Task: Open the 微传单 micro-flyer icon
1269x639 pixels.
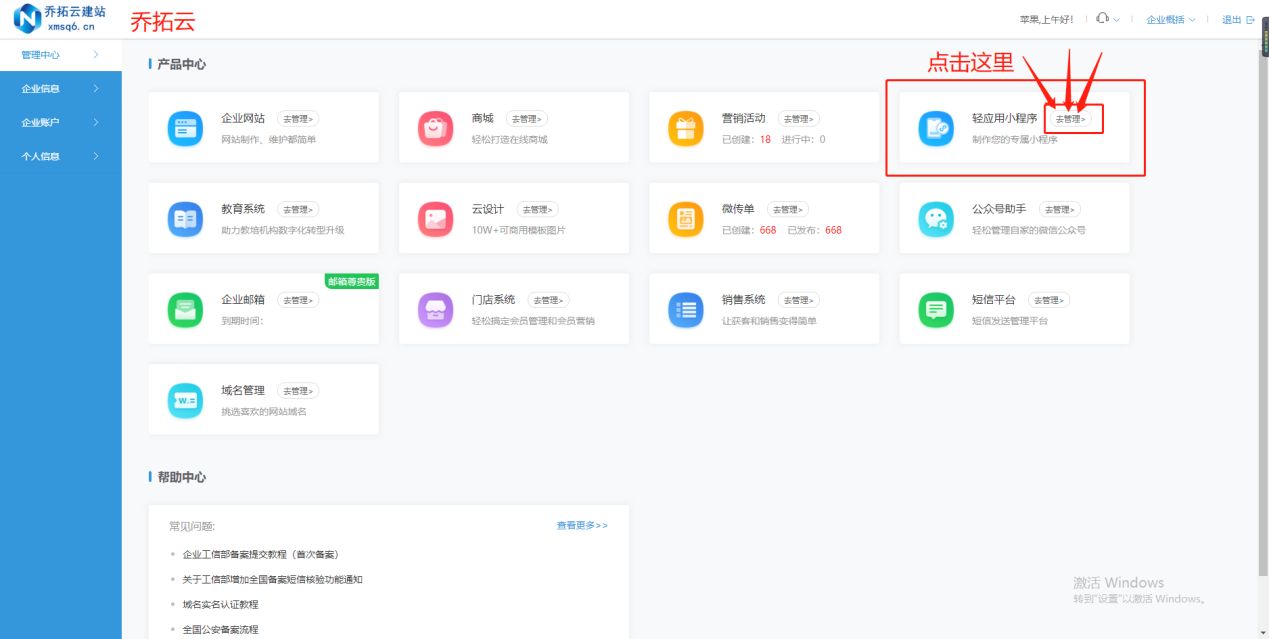Action: pos(684,218)
